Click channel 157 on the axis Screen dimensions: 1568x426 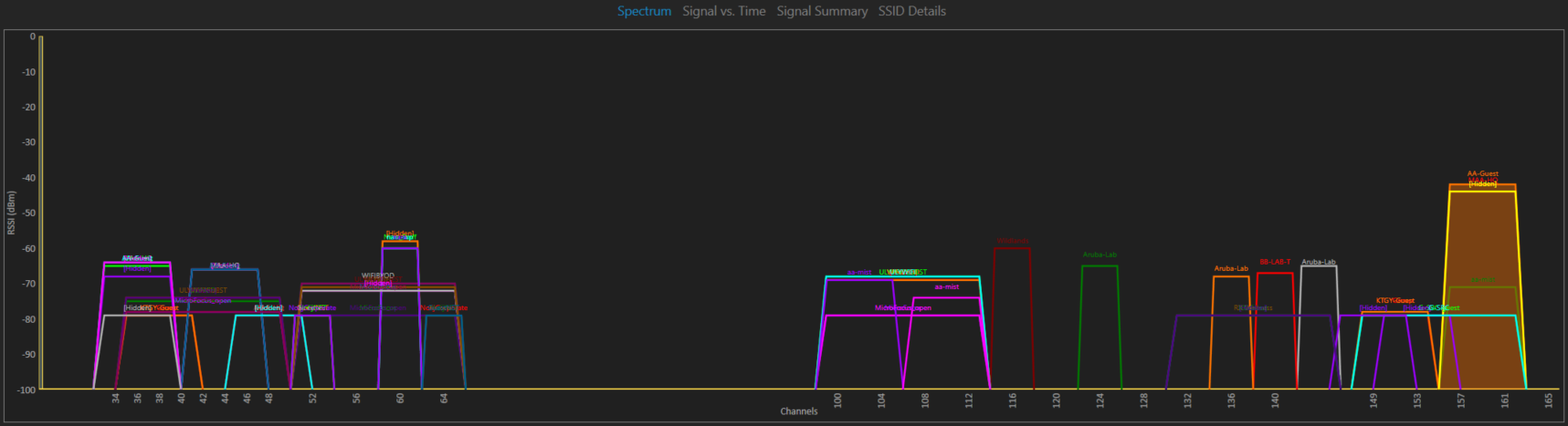(1461, 400)
